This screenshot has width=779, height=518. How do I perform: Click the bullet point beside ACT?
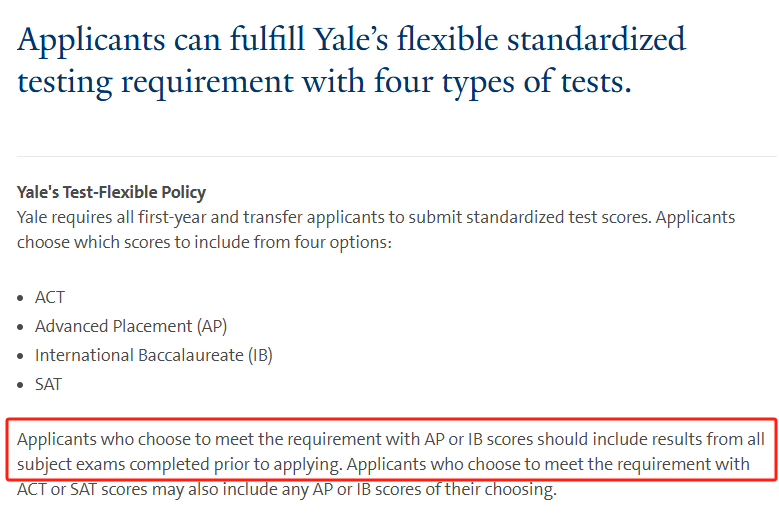tap(22, 298)
